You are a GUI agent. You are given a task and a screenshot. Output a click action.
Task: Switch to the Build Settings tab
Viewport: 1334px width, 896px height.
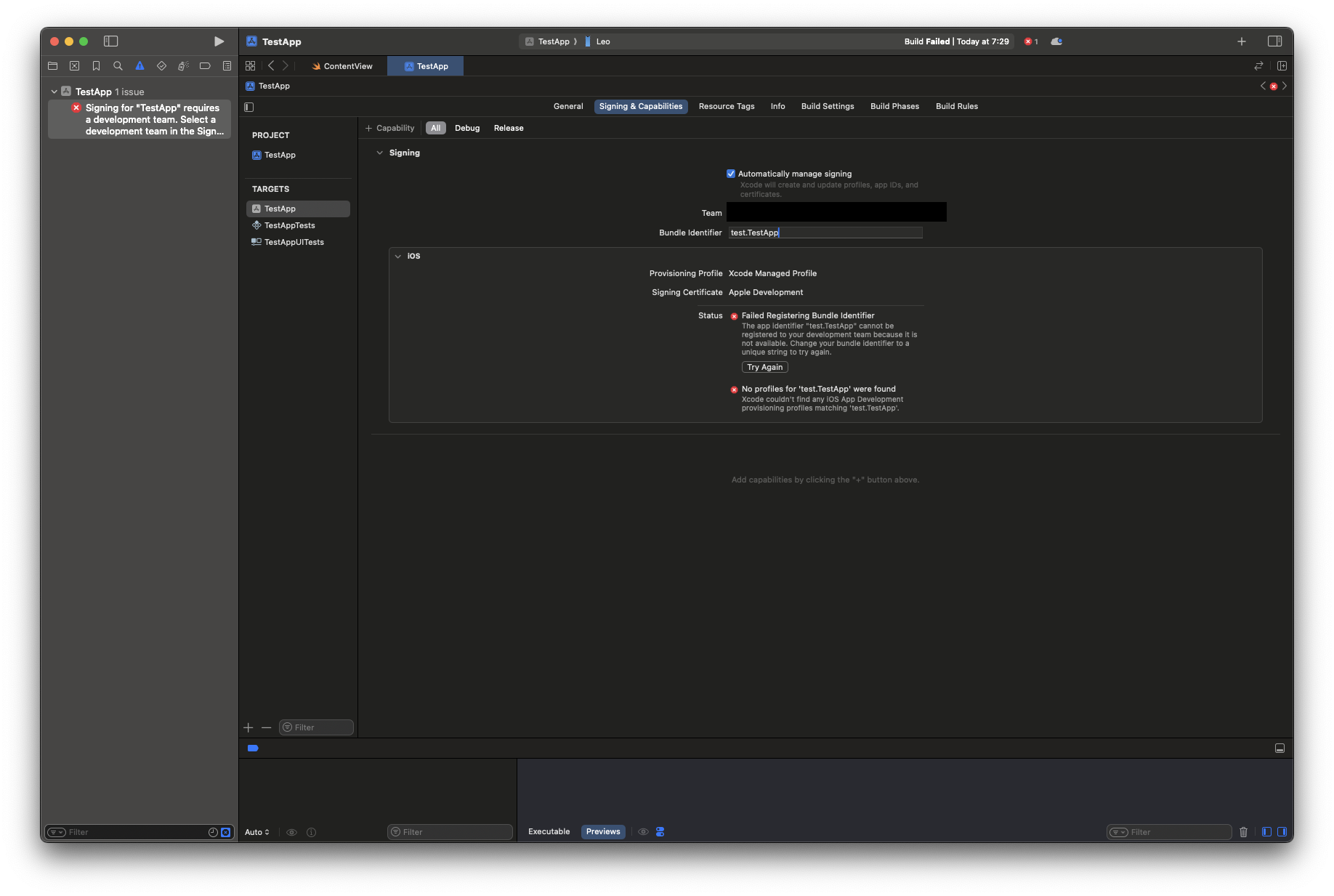click(828, 106)
